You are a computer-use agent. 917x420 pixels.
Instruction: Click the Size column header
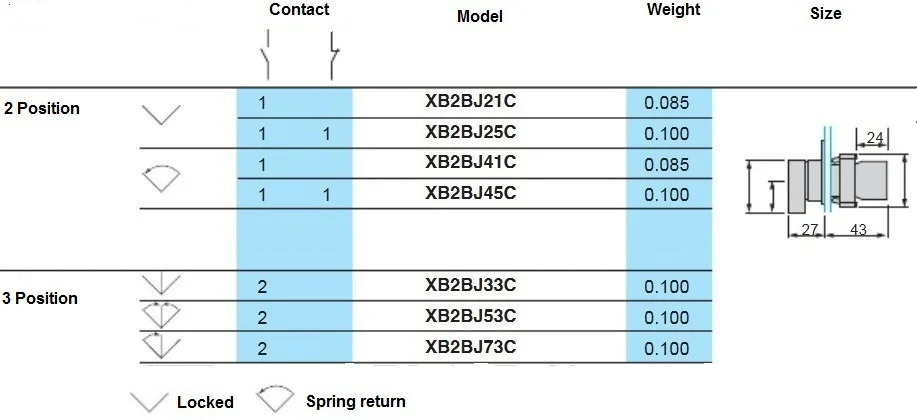826,13
